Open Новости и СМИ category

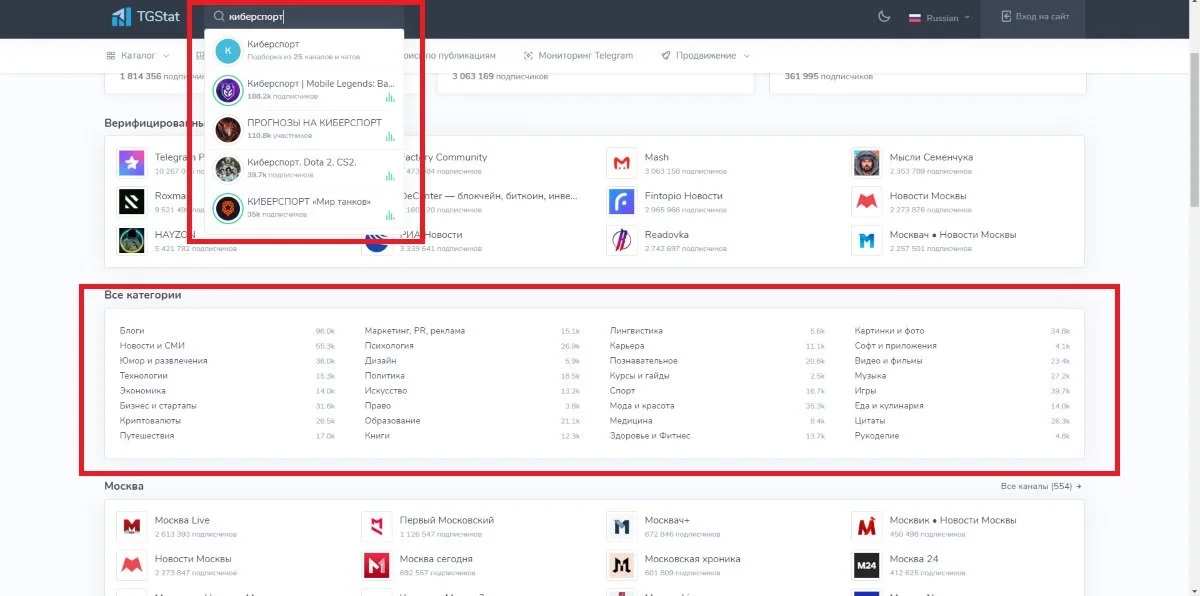coord(152,345)
